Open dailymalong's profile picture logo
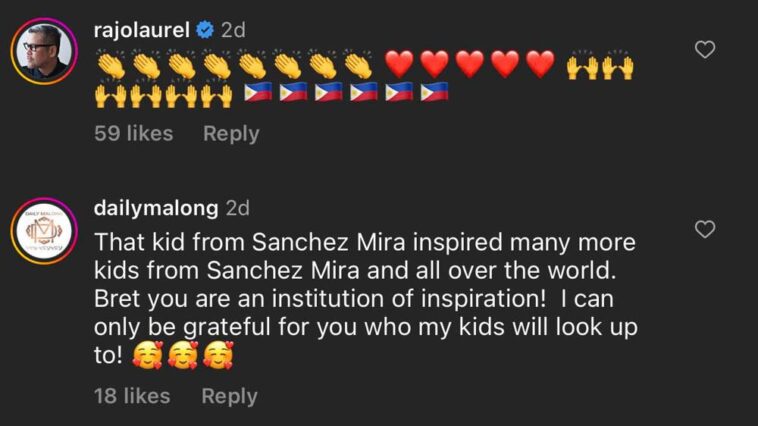758x426 pixels. click(44, 231)
